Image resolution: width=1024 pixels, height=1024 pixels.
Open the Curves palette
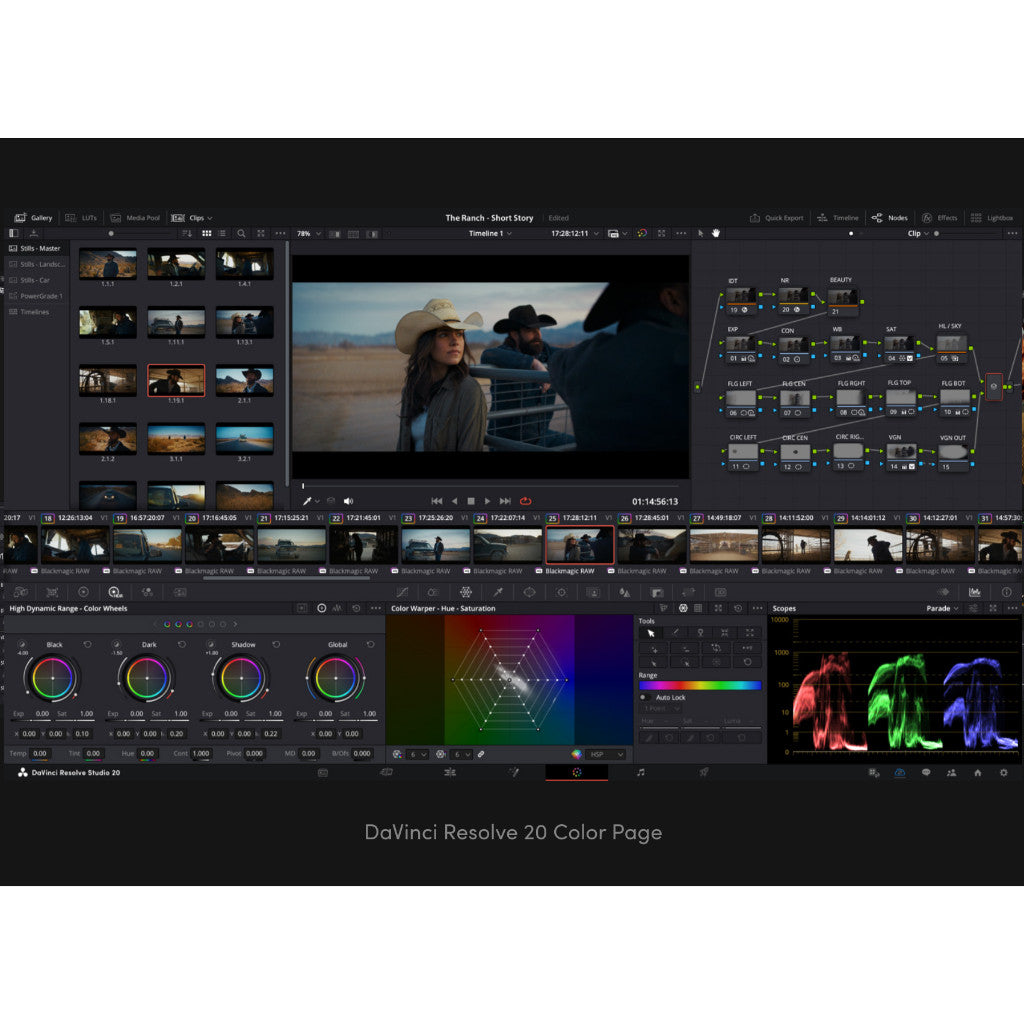point(402,592)
